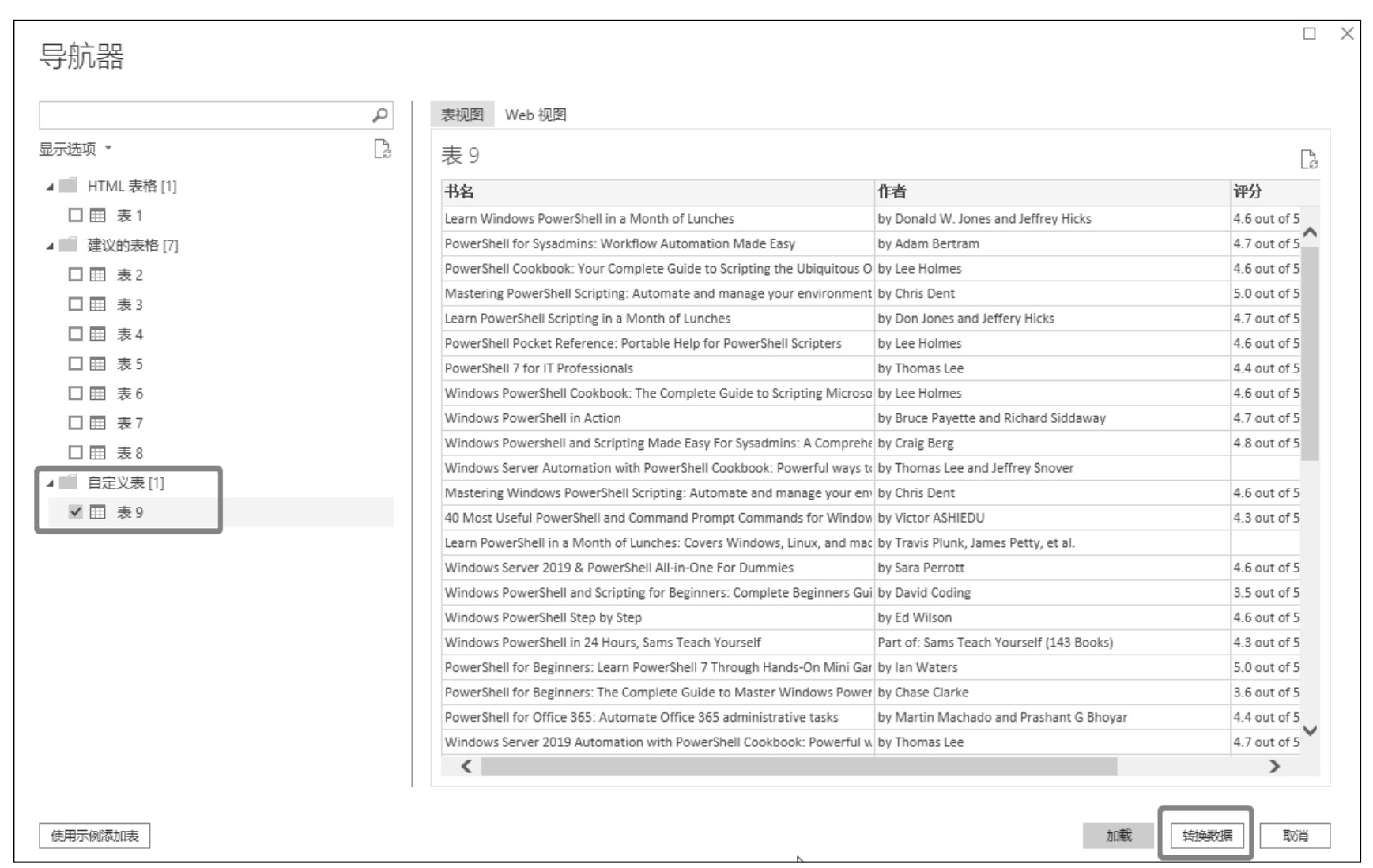
Task: Click the HTML 表格 folder icon
Action: click(69, 185)
